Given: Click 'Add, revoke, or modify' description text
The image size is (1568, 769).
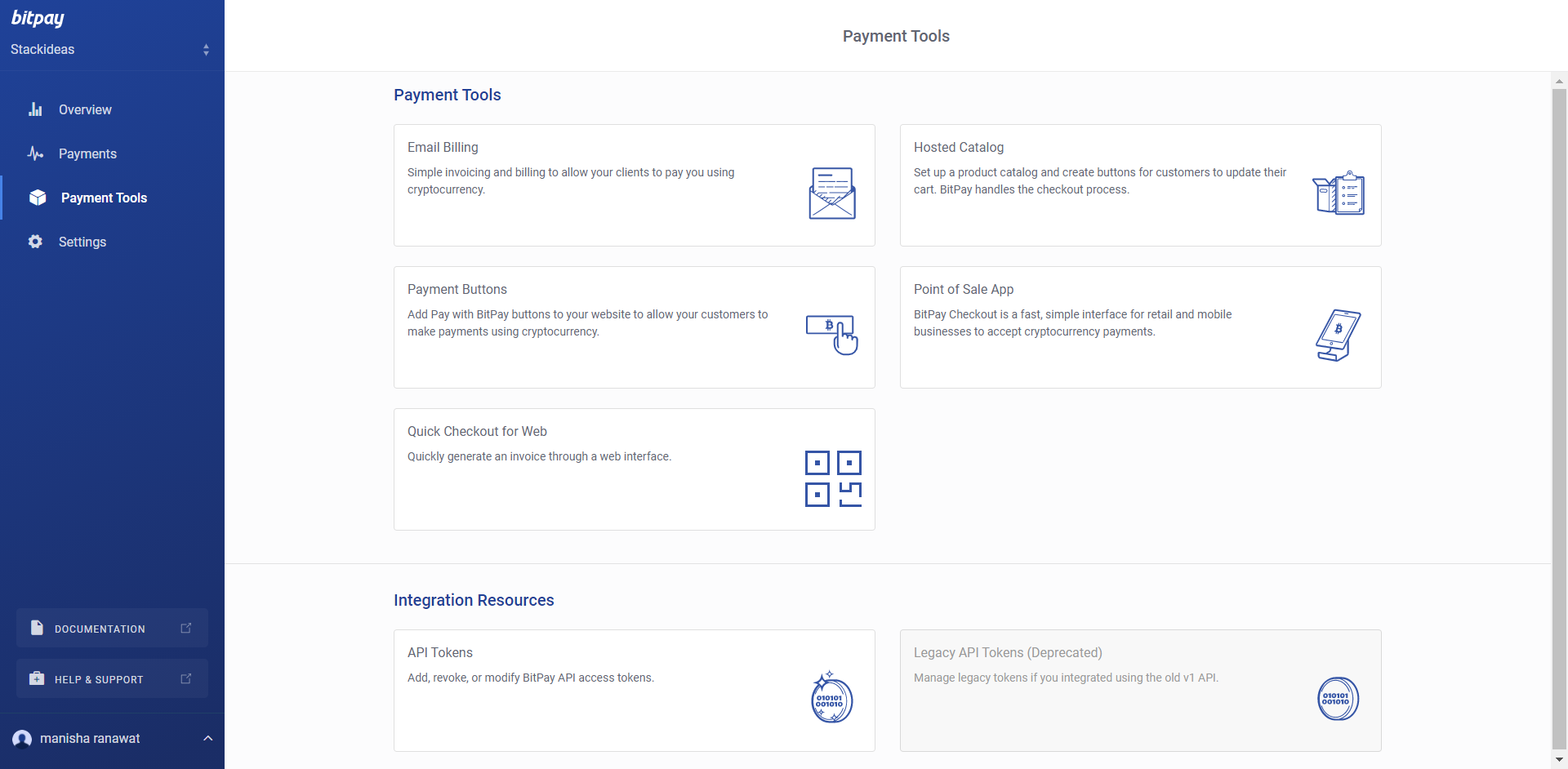Looking at the screenshot, I should [x=531, y=678].
